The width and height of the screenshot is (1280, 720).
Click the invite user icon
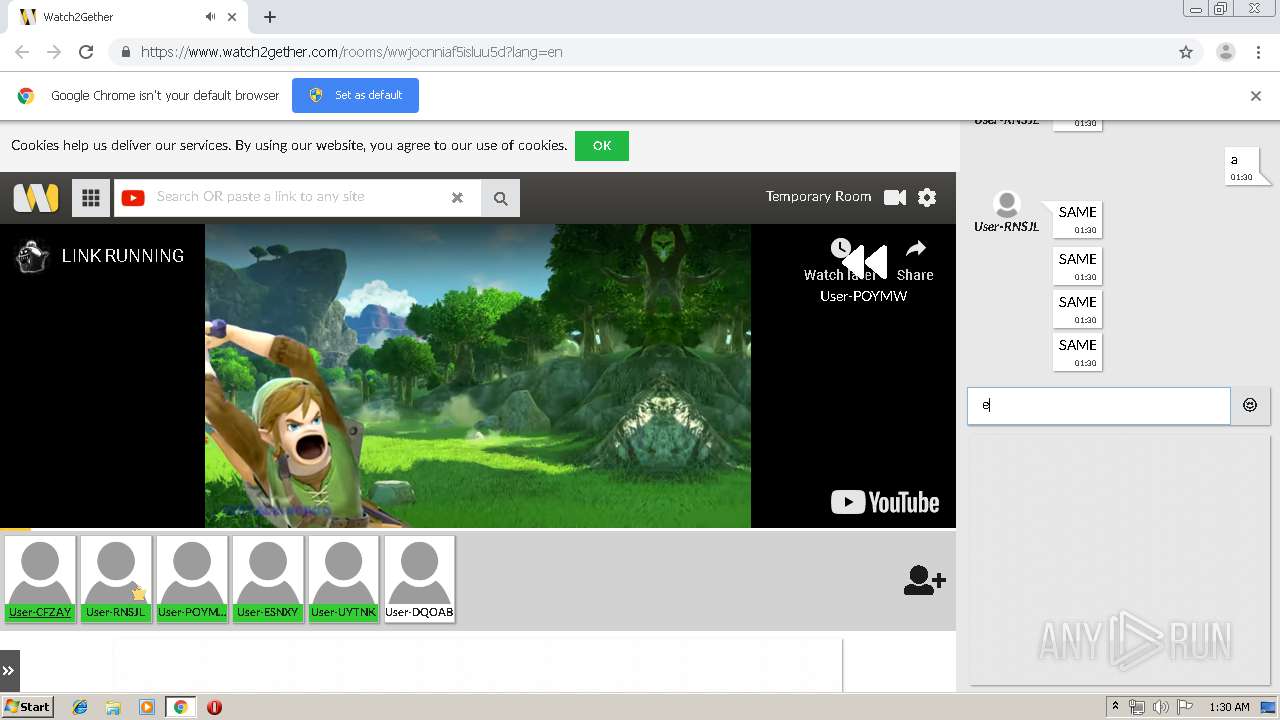pos(924,580)
